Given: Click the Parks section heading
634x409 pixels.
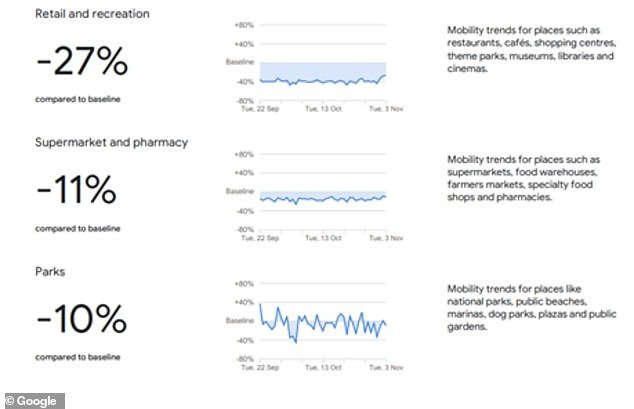Looking at the screenshot, I should click(50, 272).
